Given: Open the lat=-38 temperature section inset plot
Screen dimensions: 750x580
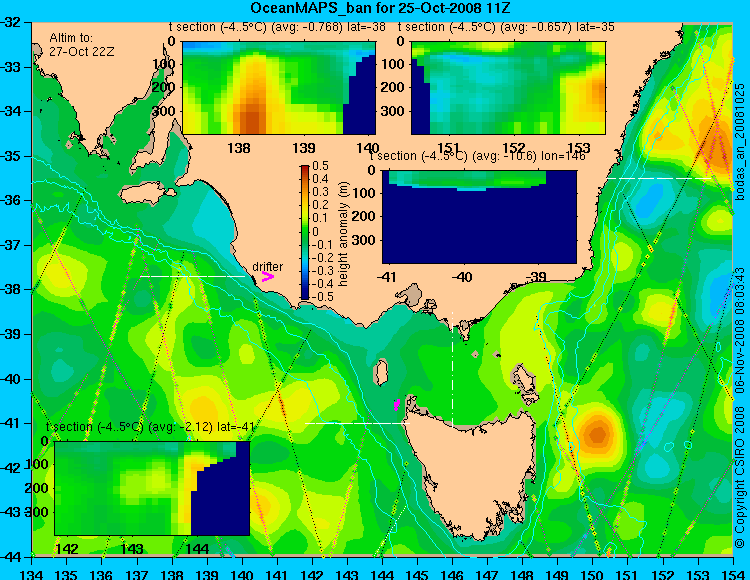Looking at the screenshot, I should [279, 88].
